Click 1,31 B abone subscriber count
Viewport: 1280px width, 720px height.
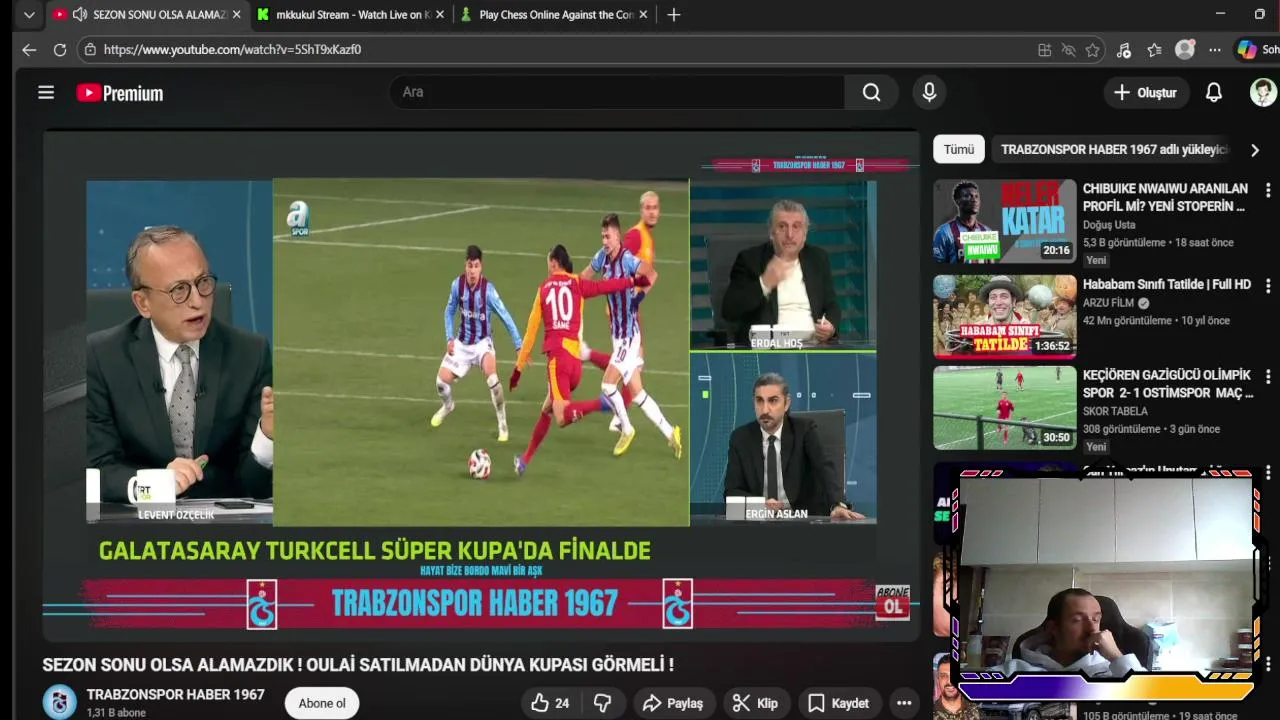point(116,713)
